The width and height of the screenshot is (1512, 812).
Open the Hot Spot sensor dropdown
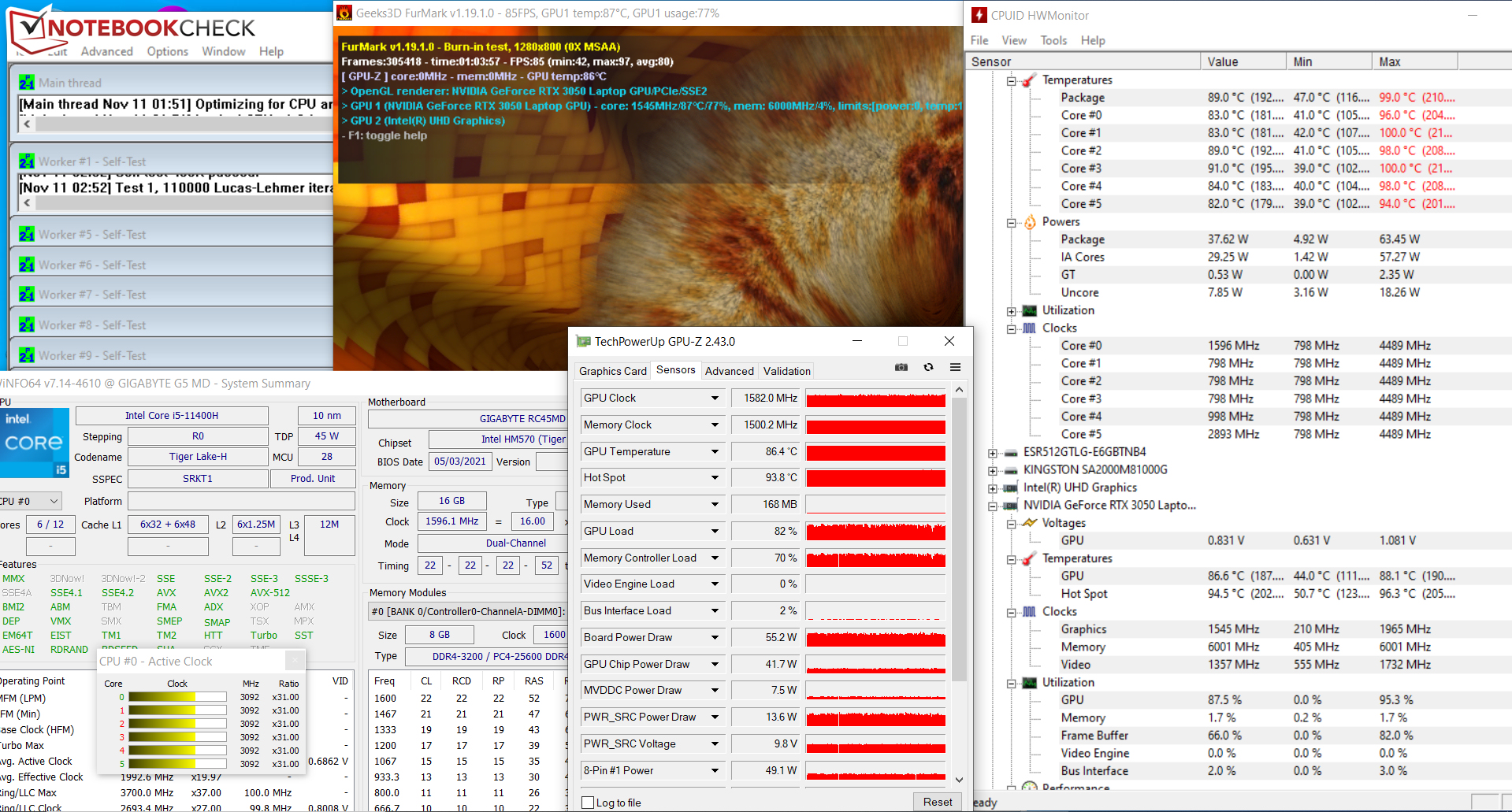point(715,478)
